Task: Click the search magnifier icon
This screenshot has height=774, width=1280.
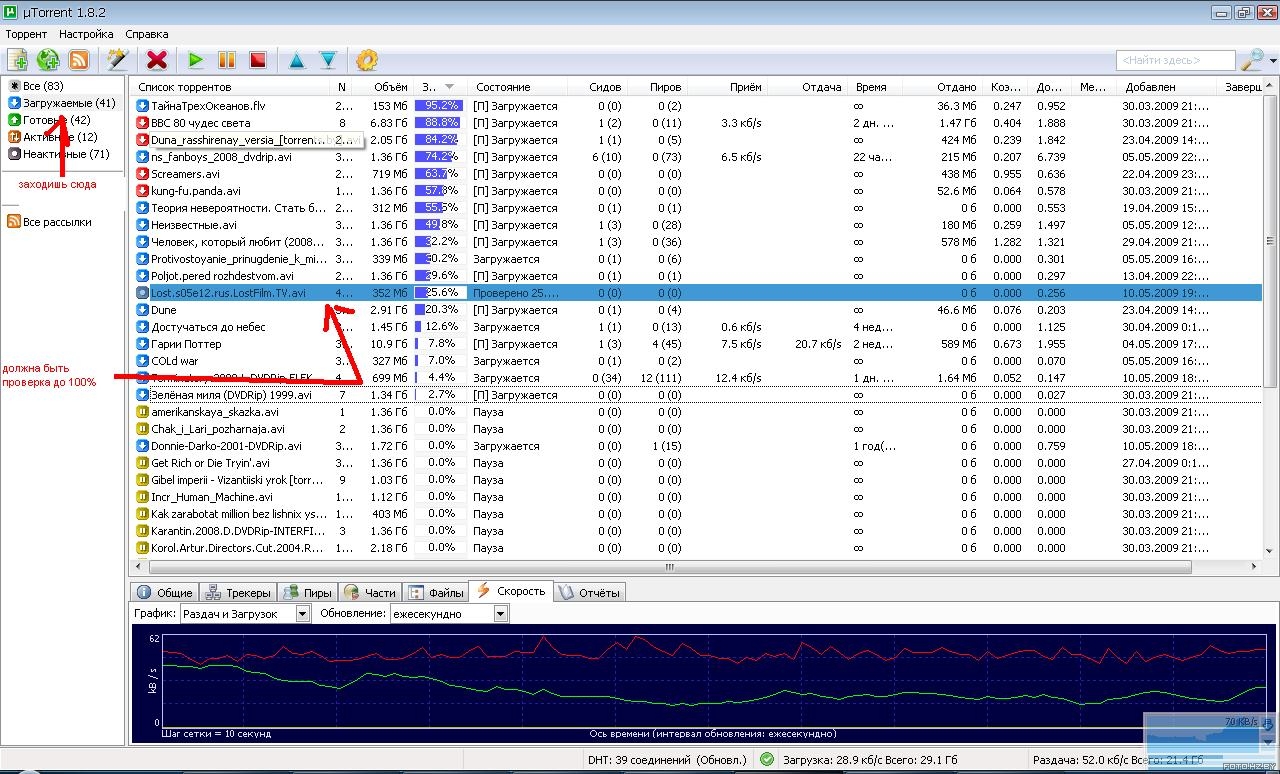Action: 1251,60
